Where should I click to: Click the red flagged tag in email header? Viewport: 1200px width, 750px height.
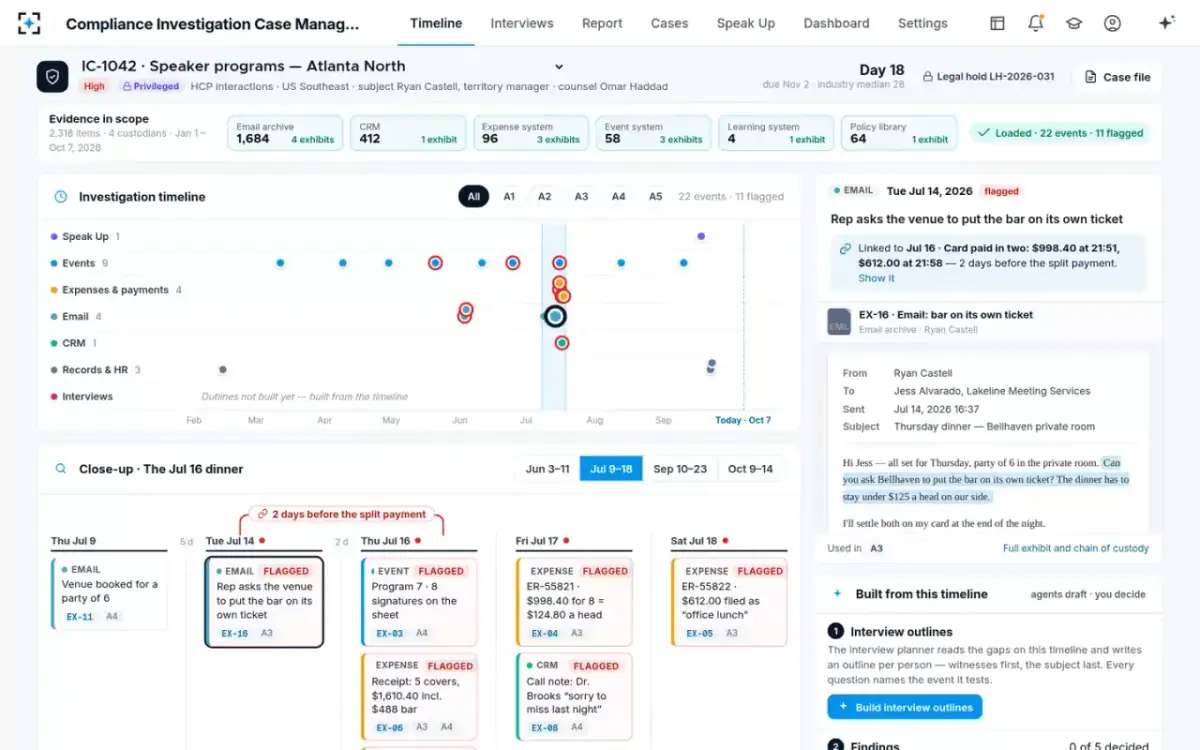[1001, 191]
